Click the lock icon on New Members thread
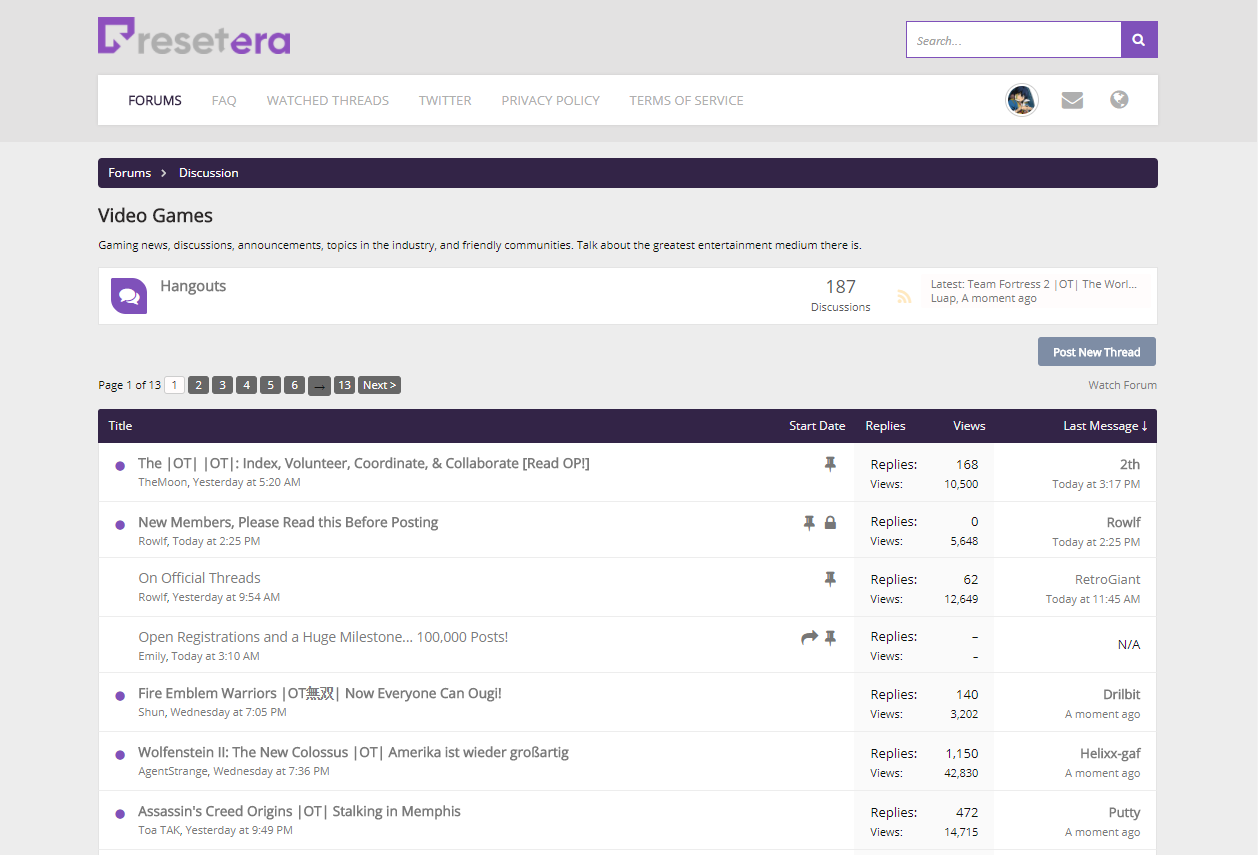 [831, 522]
